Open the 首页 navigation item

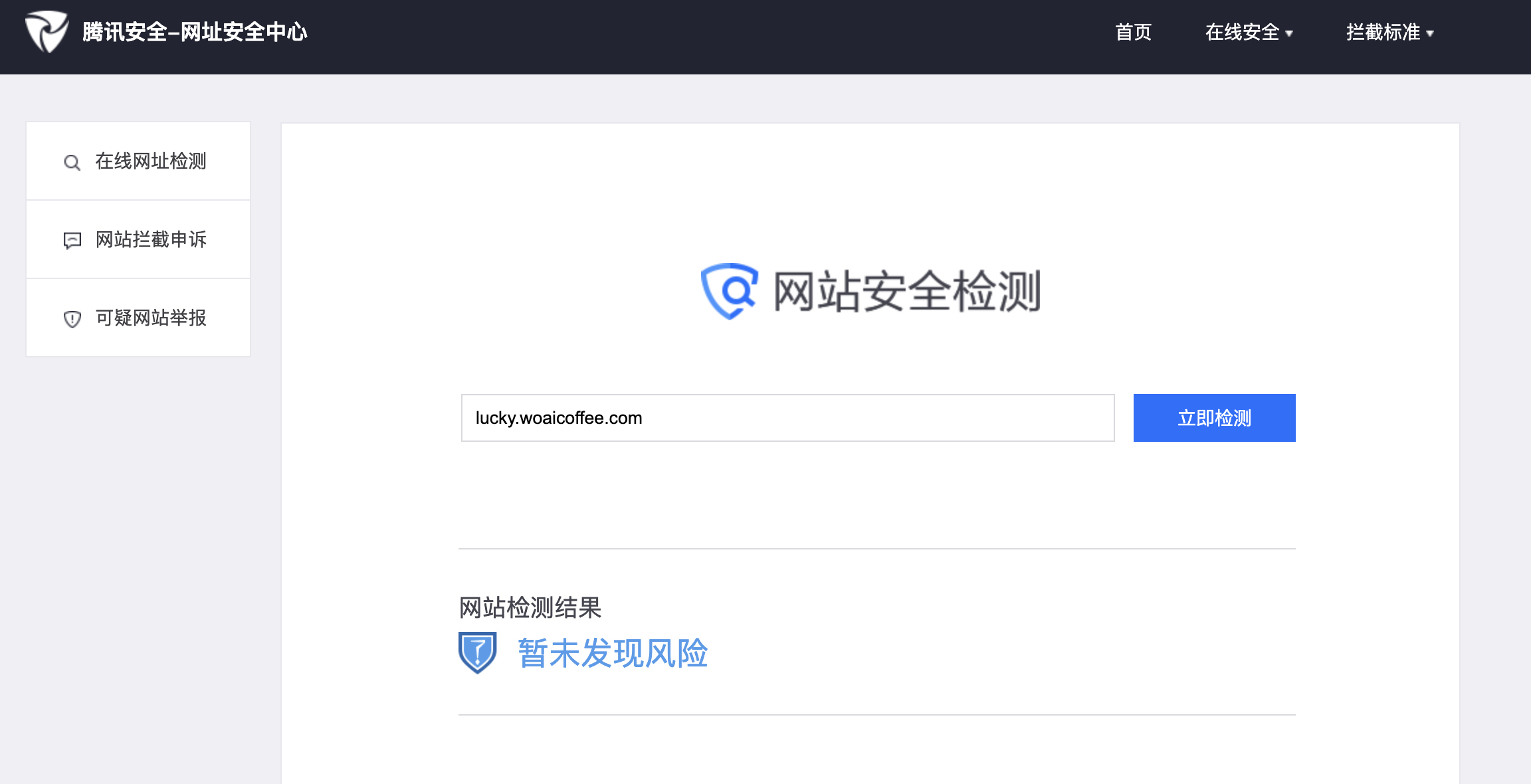1133,32
